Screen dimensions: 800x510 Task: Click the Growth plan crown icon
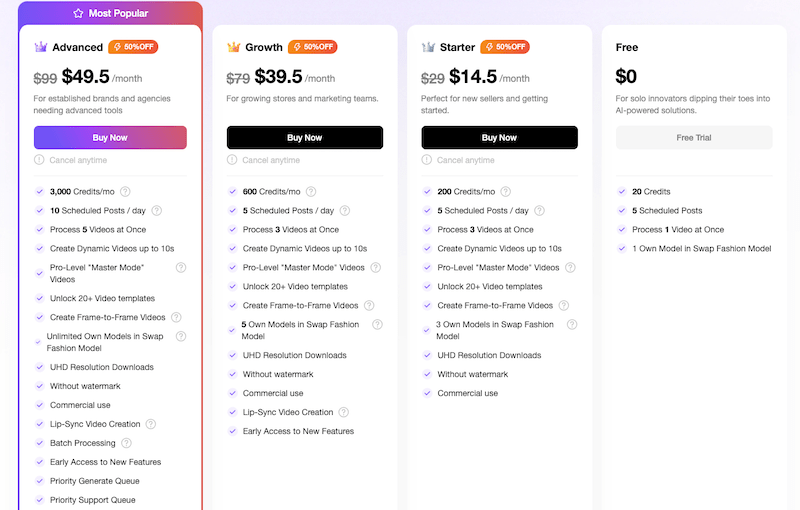tap(234, 47)
